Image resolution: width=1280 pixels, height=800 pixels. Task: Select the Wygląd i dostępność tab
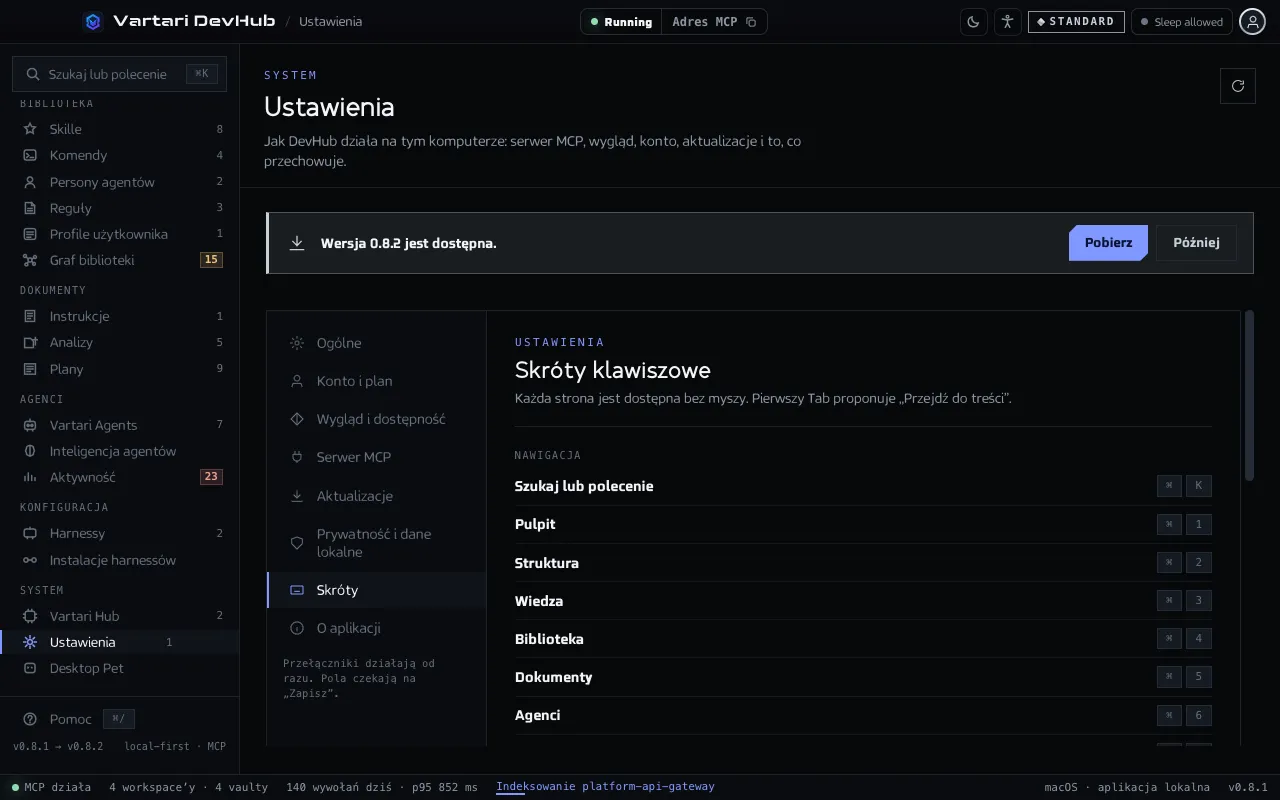point(376,419)
